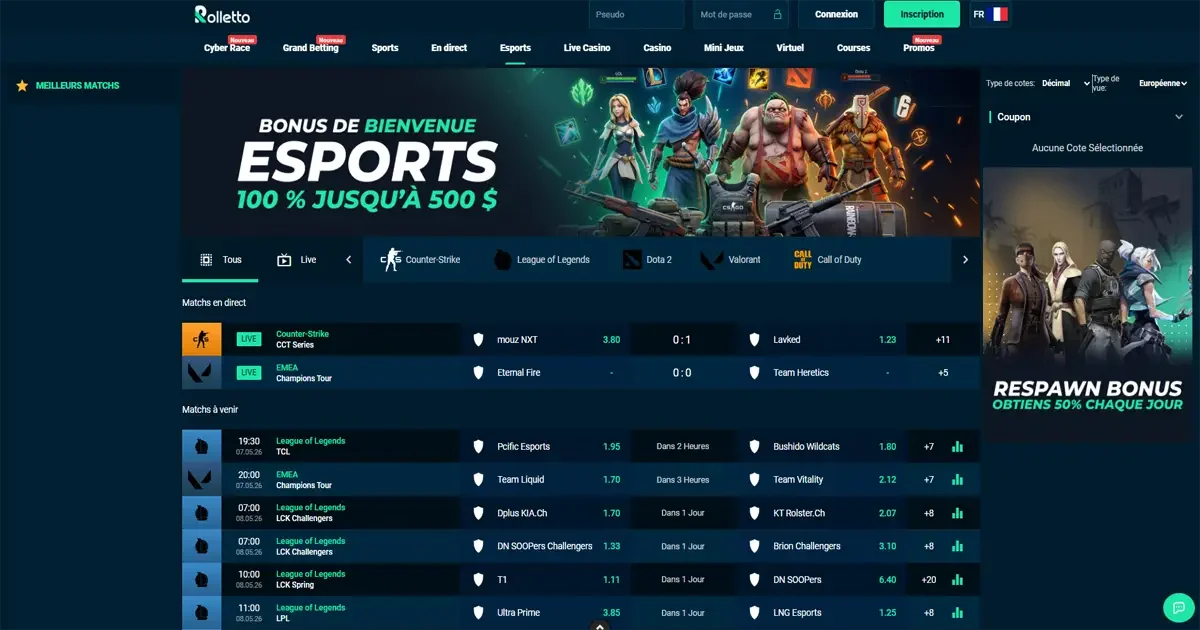Screen dimensions: 1200x630
Task: Open the Cyber Race menu item
Action: (x=227, y=48)
